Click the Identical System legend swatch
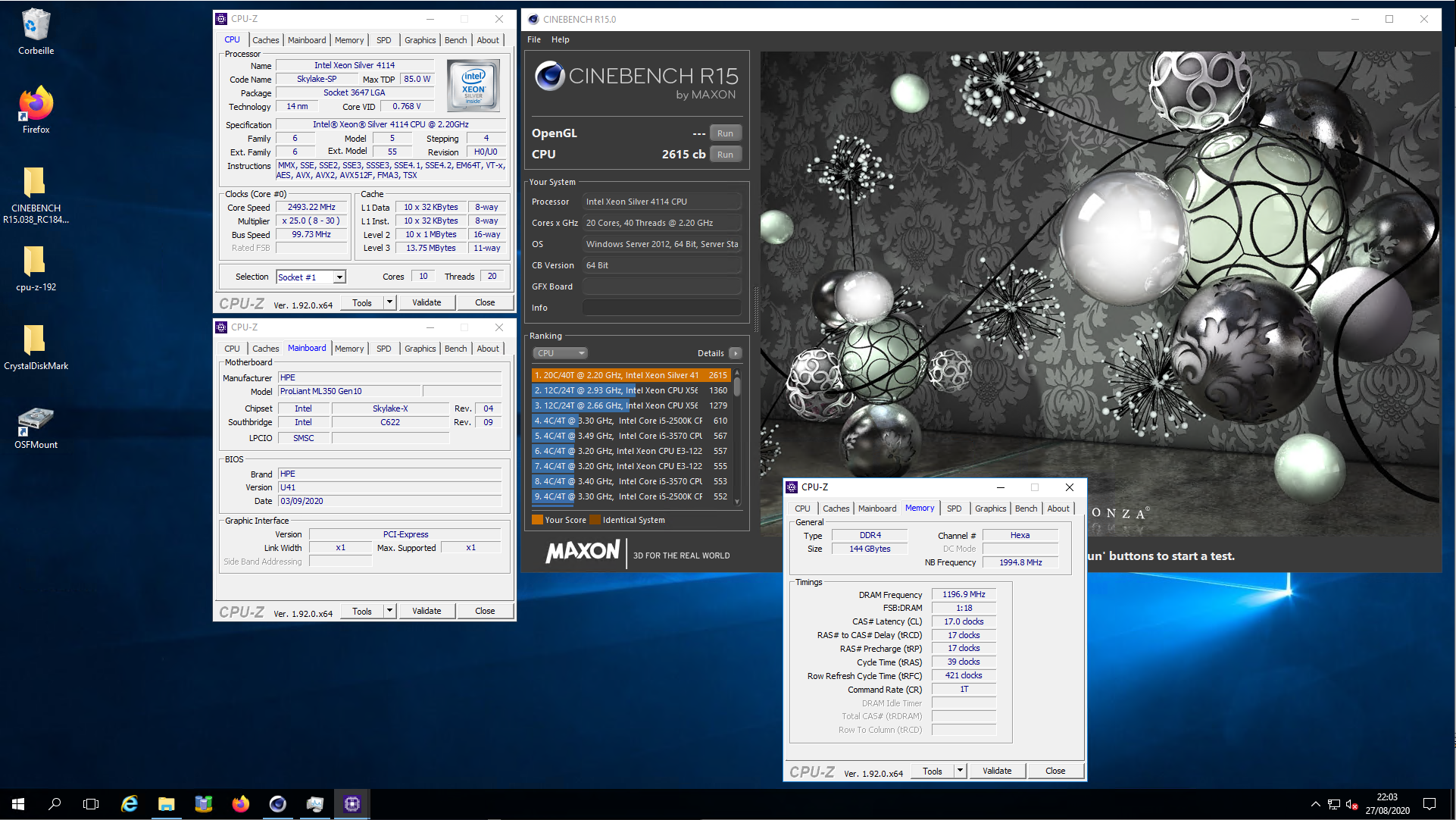This screenshot has width=1456, height=820. (x=595, y=520)
